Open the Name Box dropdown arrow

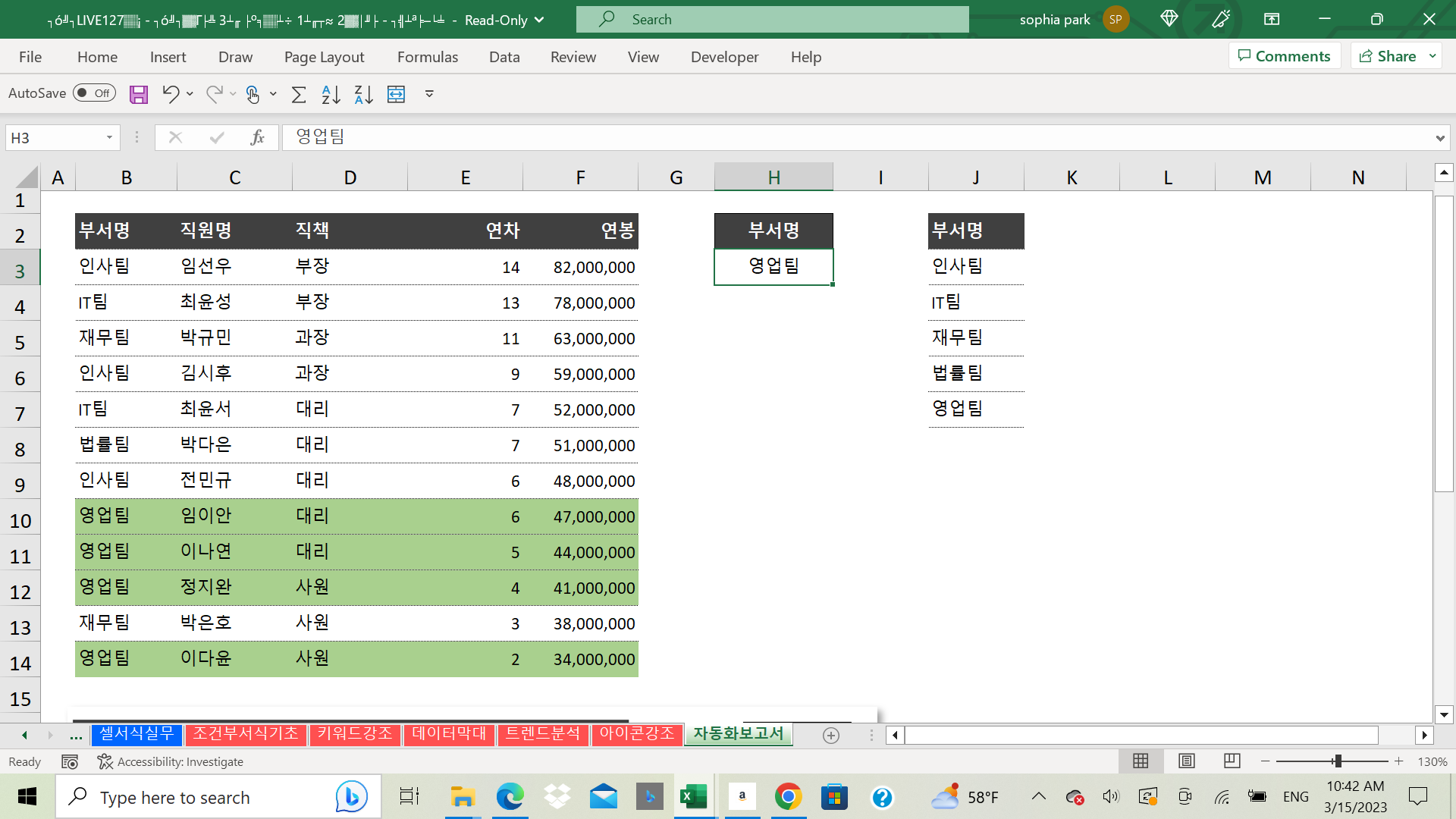coord(109,137)
